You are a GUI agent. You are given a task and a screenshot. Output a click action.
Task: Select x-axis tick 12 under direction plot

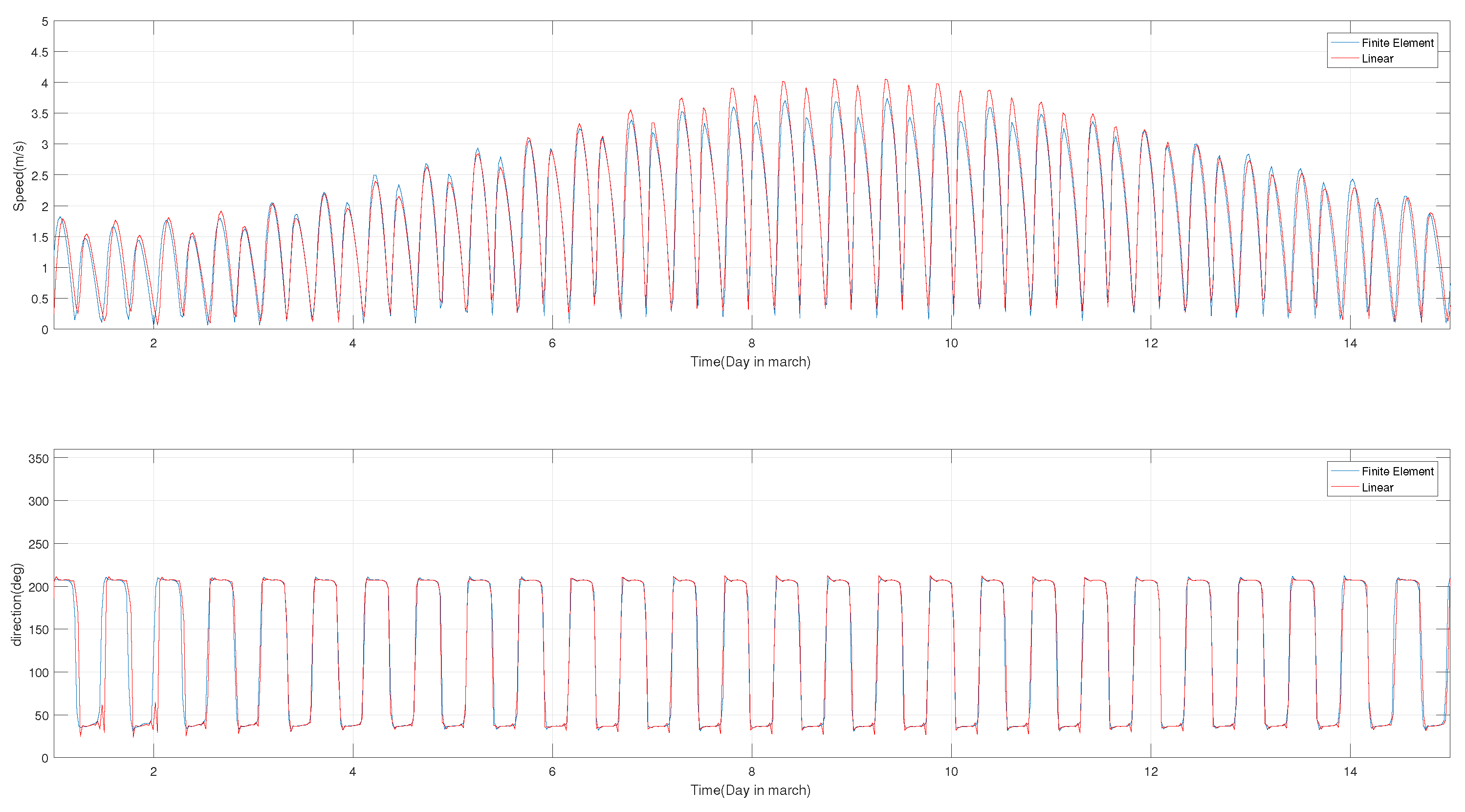coord(1151,771)
